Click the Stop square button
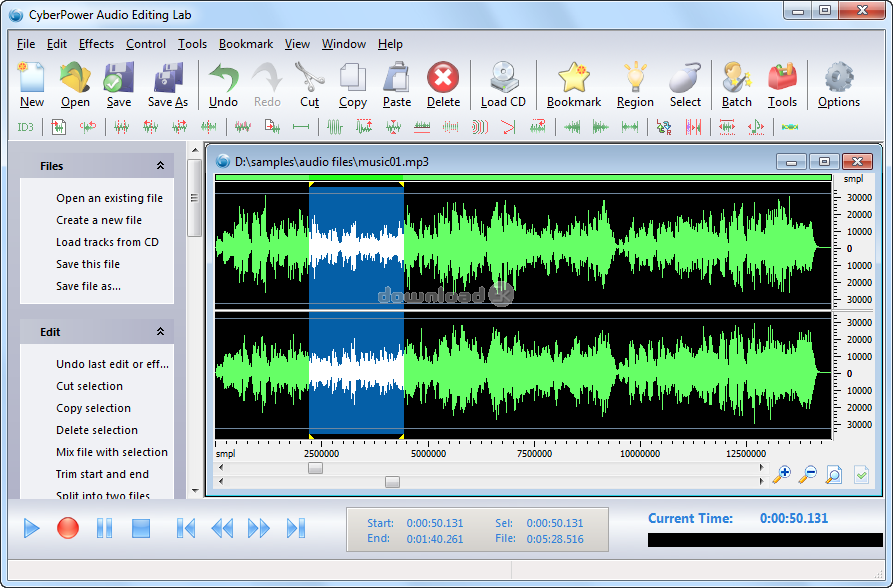The image size is (893, 588). click(141, 528)
